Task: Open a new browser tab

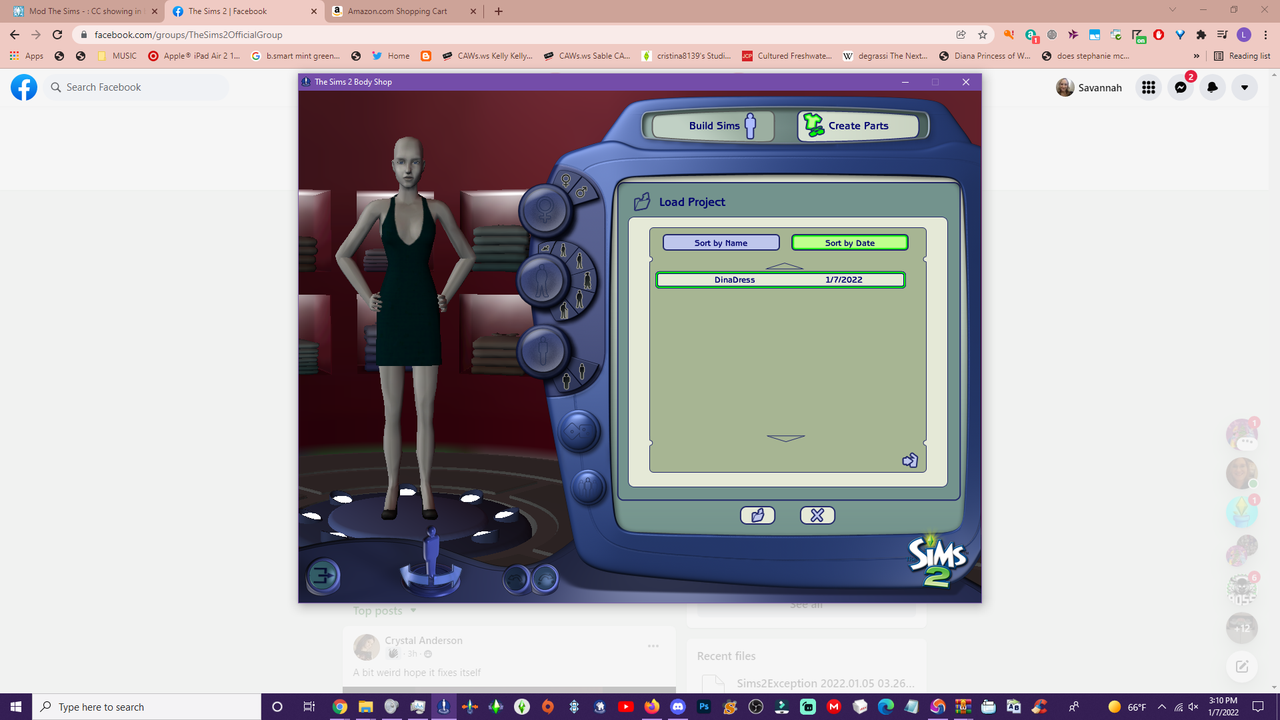Action: [498, 11]
